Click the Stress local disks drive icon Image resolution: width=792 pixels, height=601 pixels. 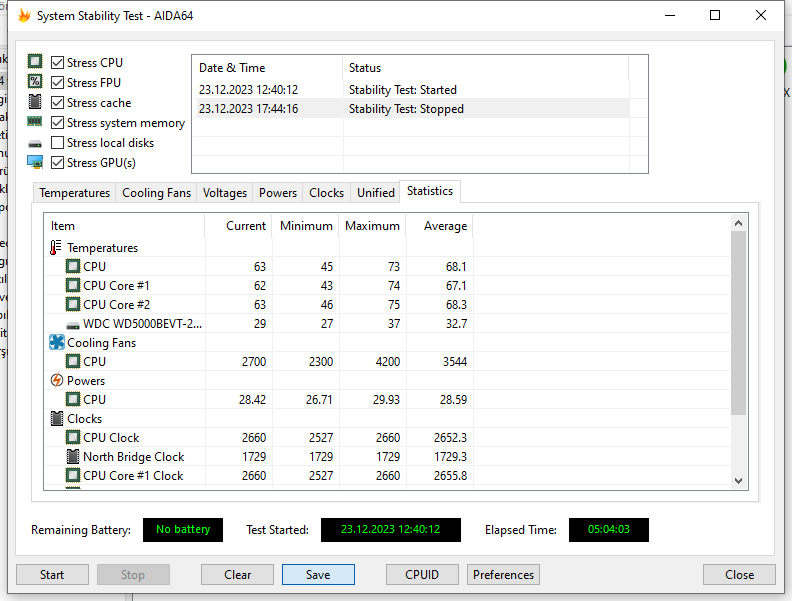[x=35, y=144]
